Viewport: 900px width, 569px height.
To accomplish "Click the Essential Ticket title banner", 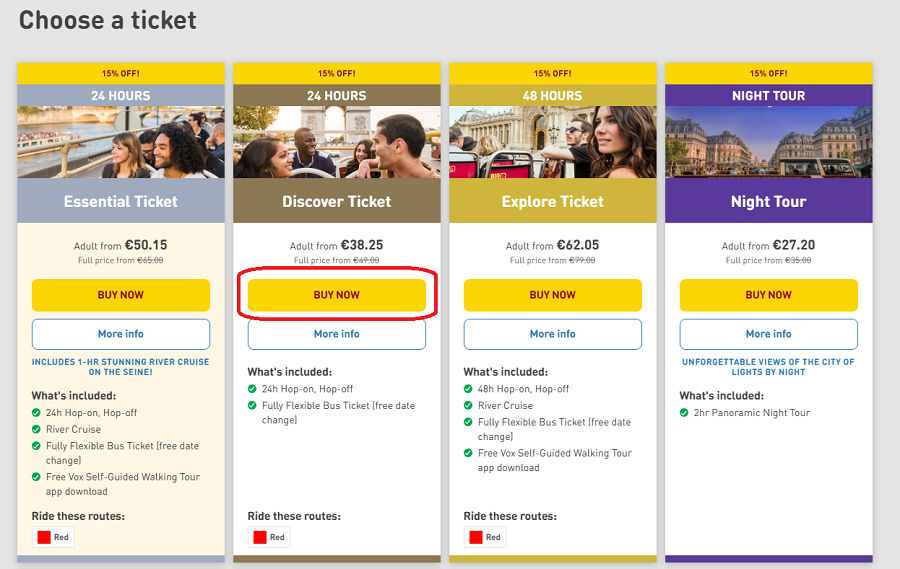I will (121, 201).
